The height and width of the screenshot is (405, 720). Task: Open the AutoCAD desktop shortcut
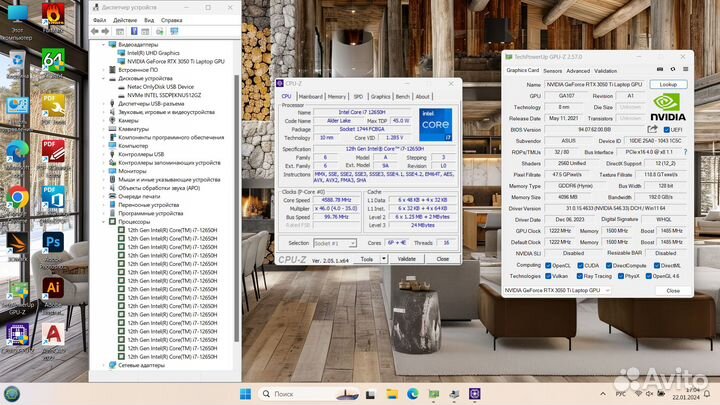tap(53, 334)
